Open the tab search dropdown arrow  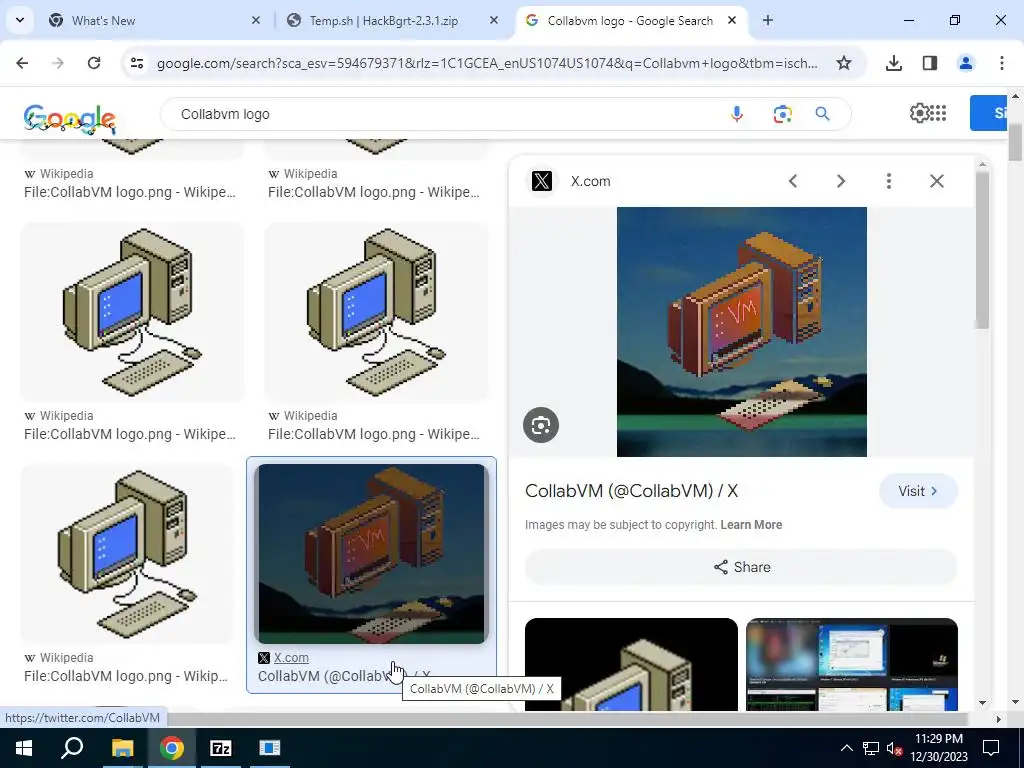[20, 20]
